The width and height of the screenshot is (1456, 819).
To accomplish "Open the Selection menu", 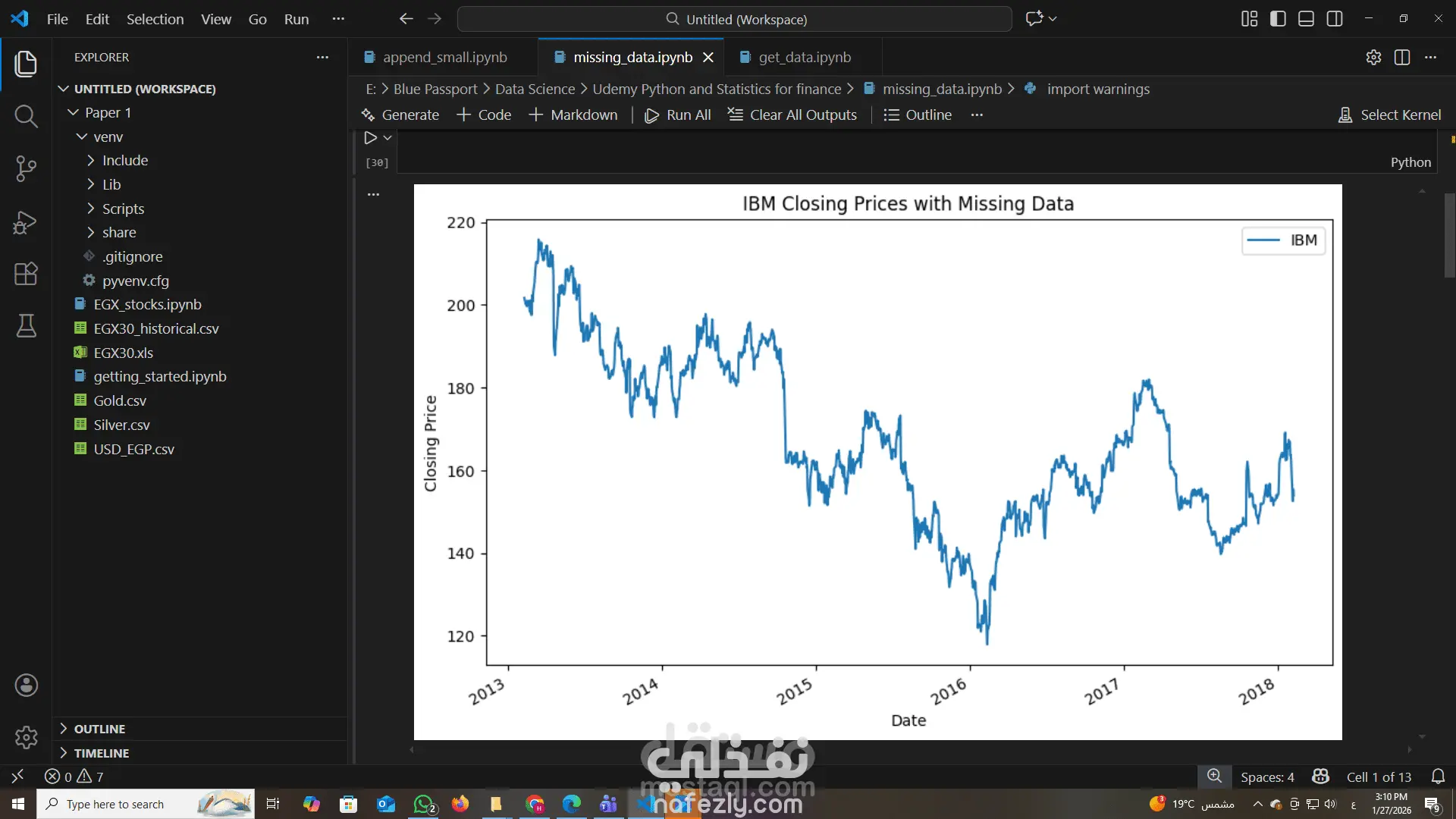I will [155, 19].
